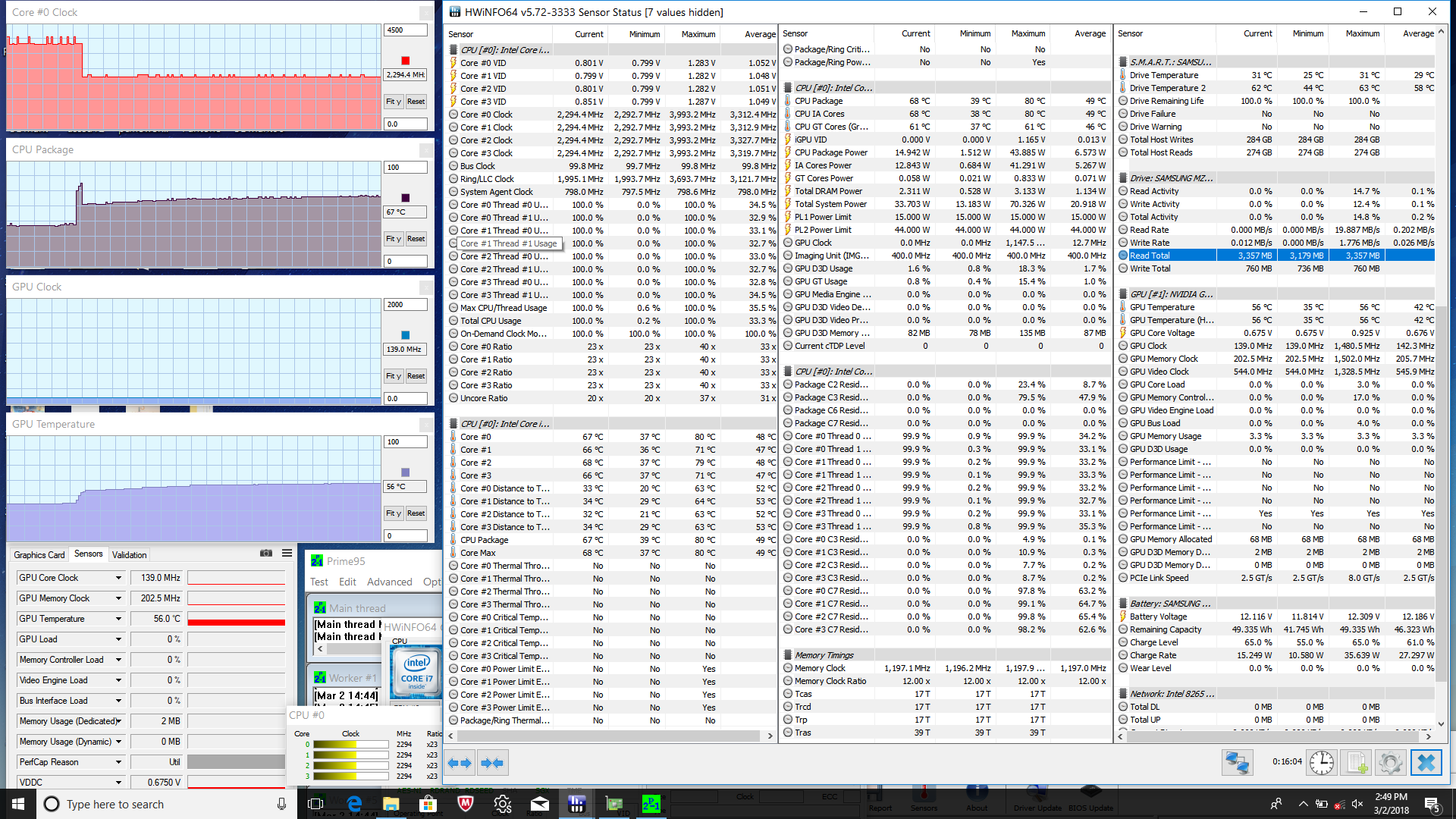Viewport: 1456px width, 819px height.
Task: Open PerfCap Reason sensor dropdown
Action: click(119, 762)
